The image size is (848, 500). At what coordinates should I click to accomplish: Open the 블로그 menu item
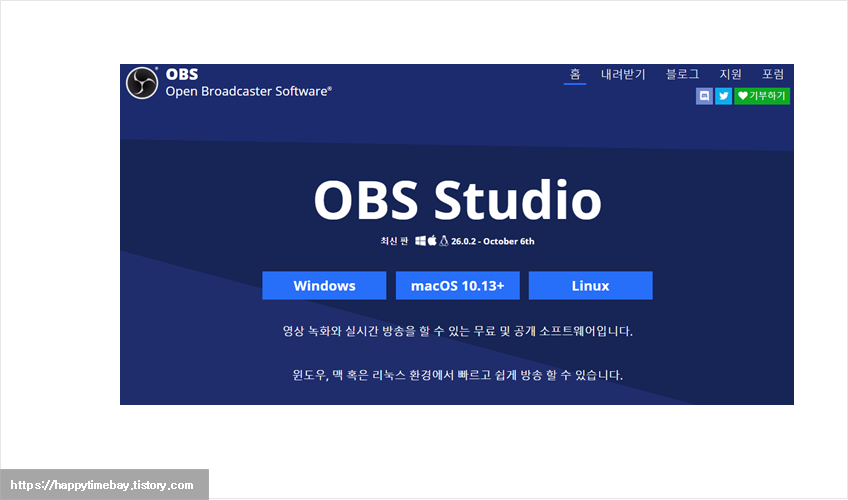683,74
